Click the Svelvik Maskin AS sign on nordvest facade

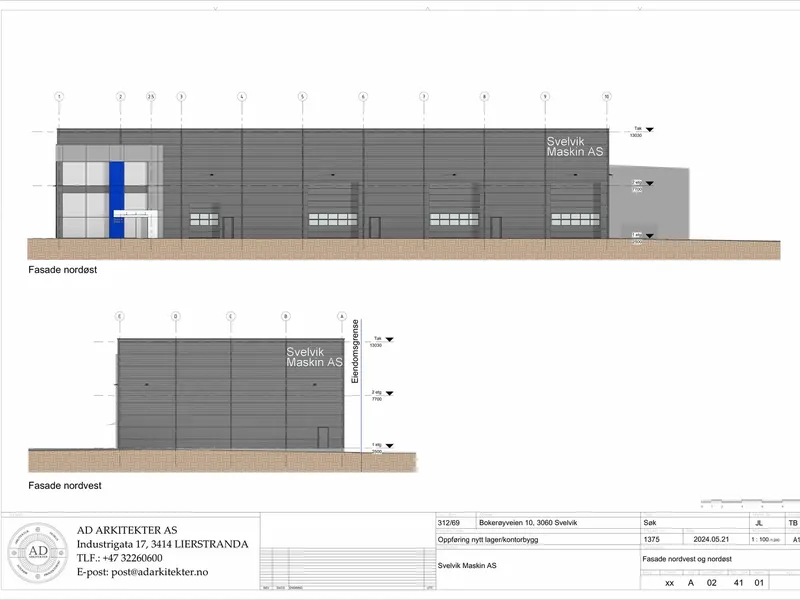click(314, 357)
